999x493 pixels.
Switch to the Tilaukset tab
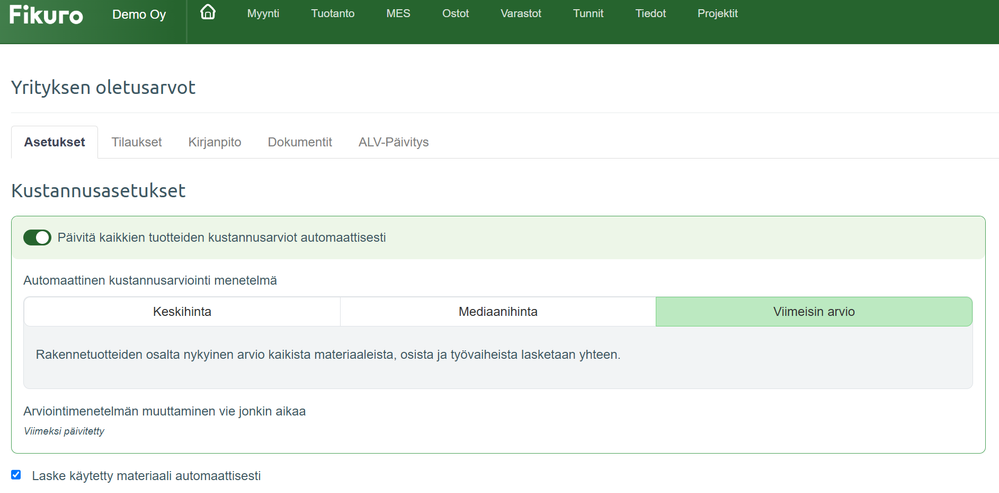[x=136, y=142]
